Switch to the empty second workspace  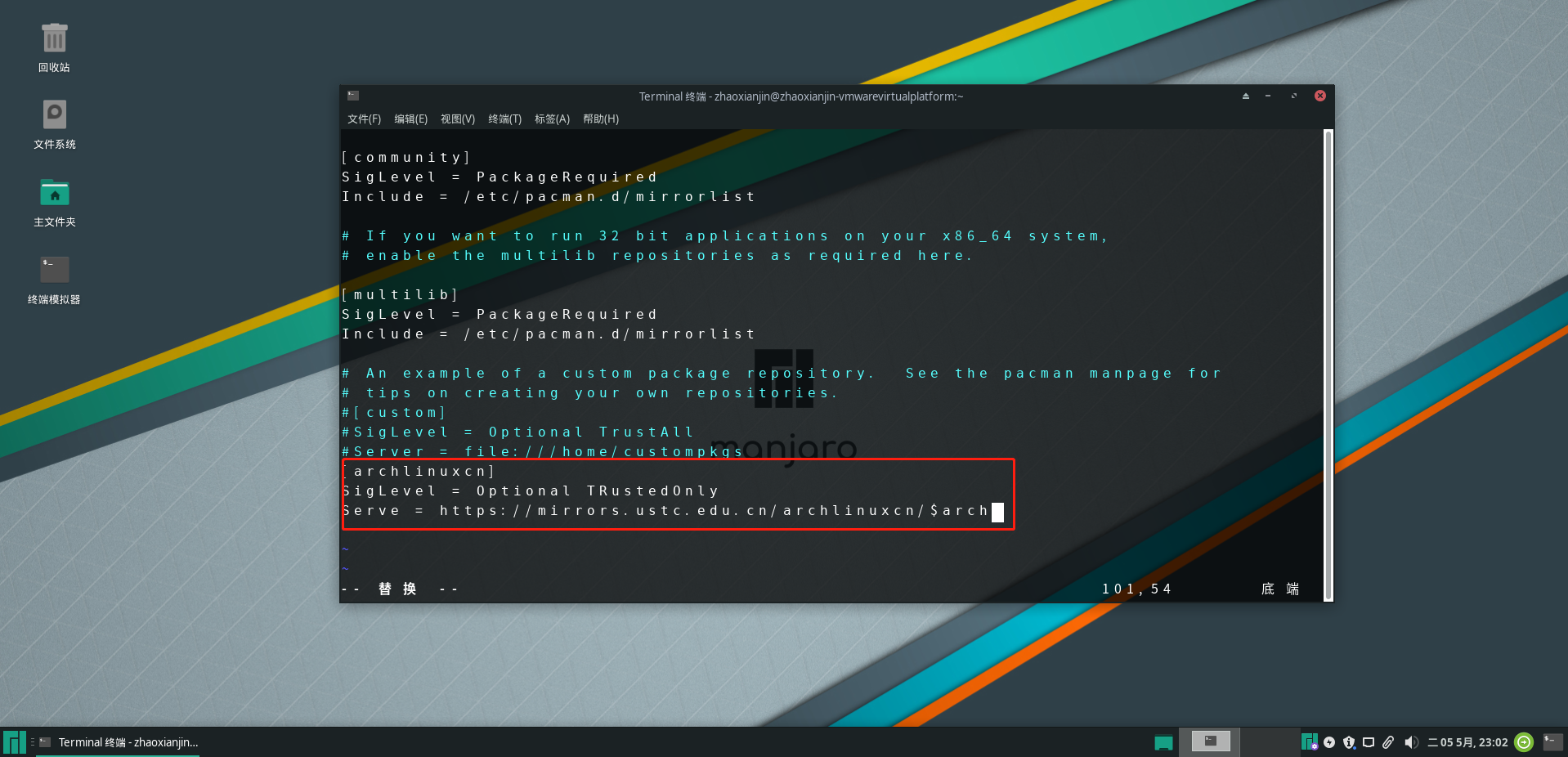[x=1270, y=741]
